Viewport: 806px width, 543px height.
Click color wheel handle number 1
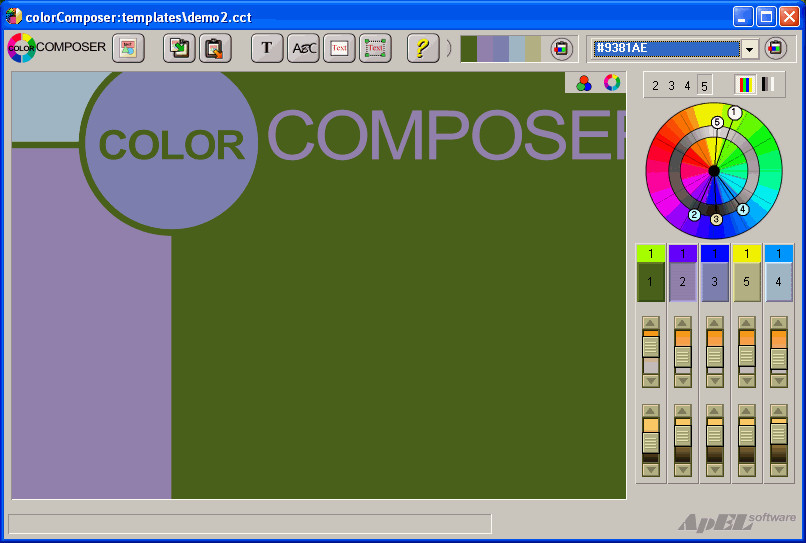pyautogui.click(x=735, y=112)
